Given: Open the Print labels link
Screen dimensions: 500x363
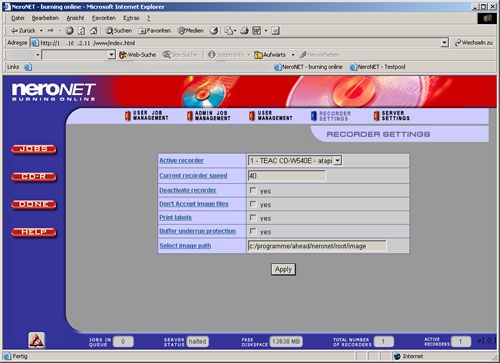Looking at the screenshot, I should [x=175, y=218].
